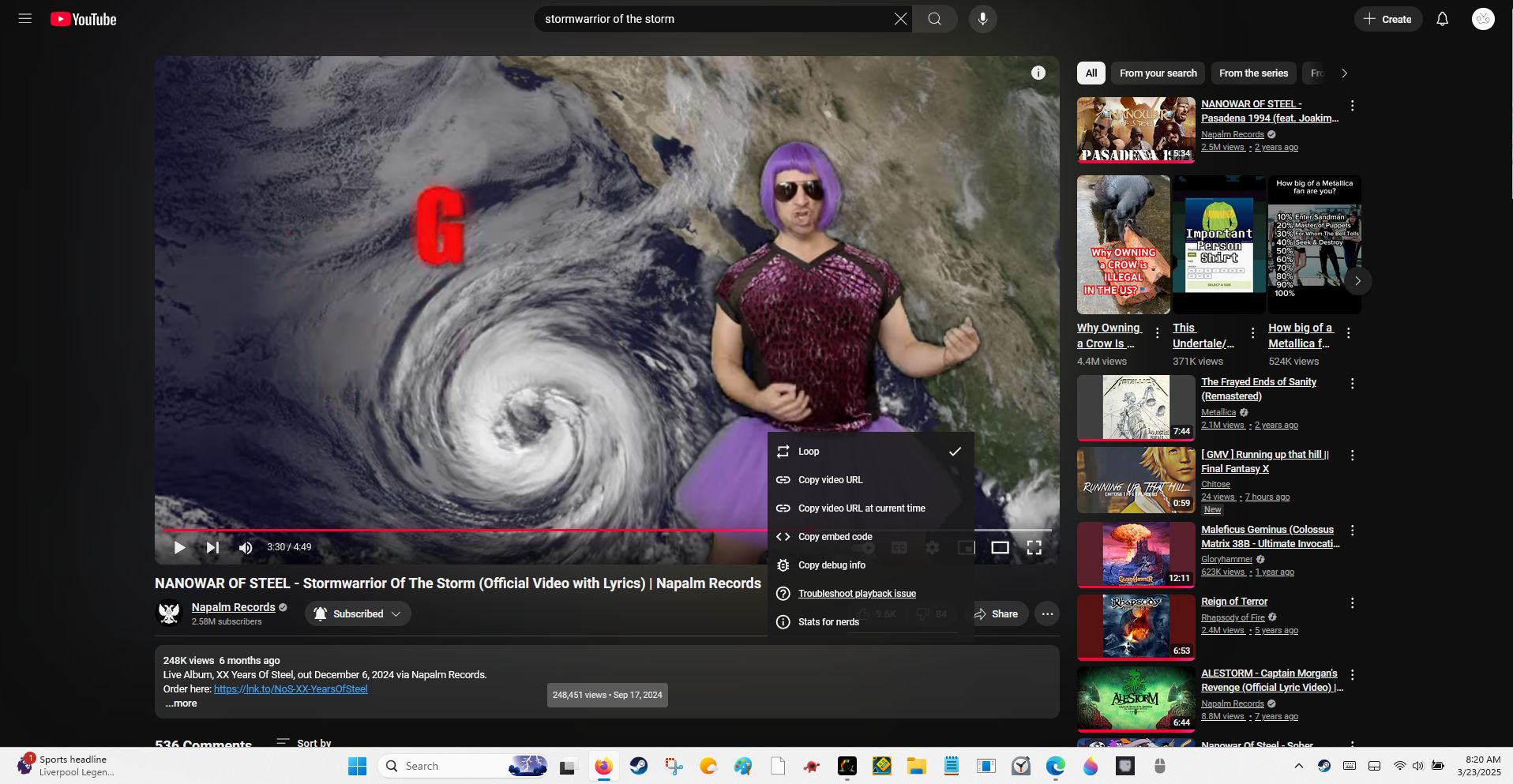Open options for Running up that hill video

pos(1352,456)
